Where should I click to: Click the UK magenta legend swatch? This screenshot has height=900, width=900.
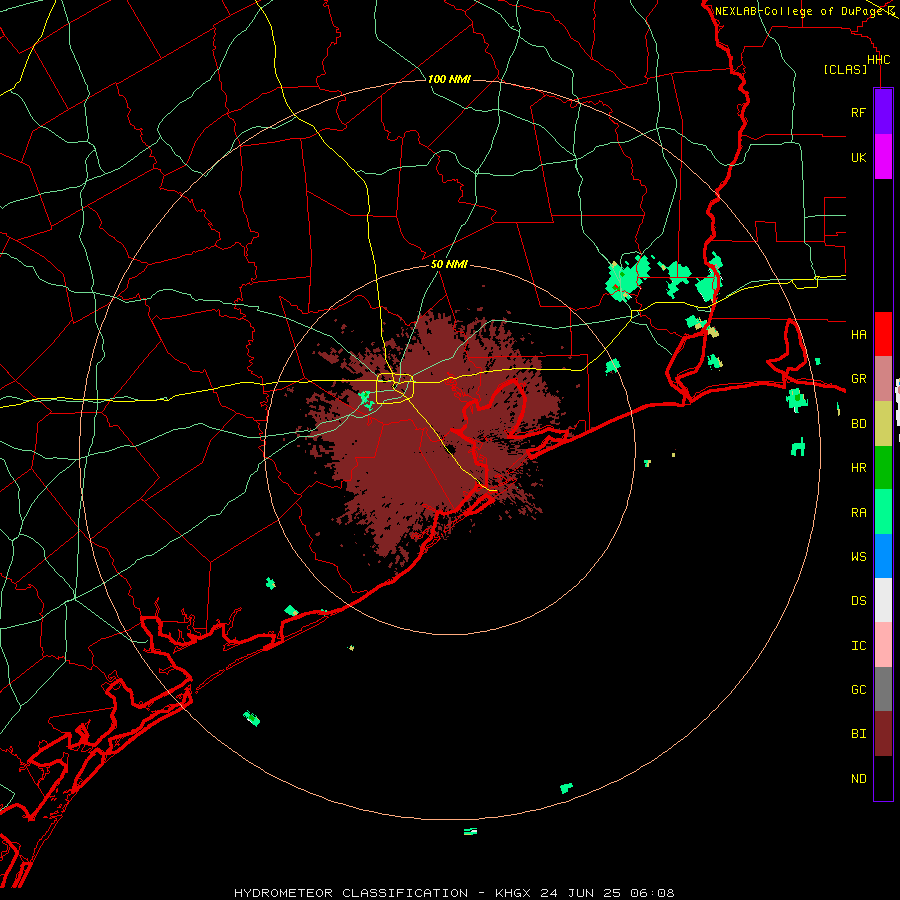click(883, 157)
